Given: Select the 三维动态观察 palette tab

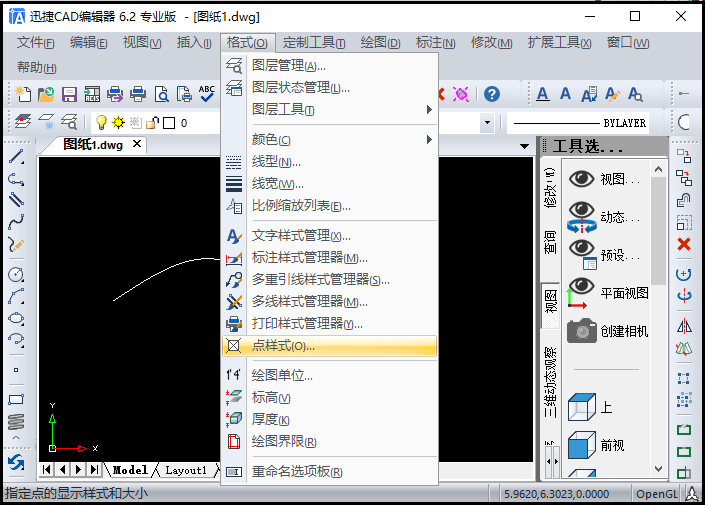Looking at the screenshot, I should (550, 382).
